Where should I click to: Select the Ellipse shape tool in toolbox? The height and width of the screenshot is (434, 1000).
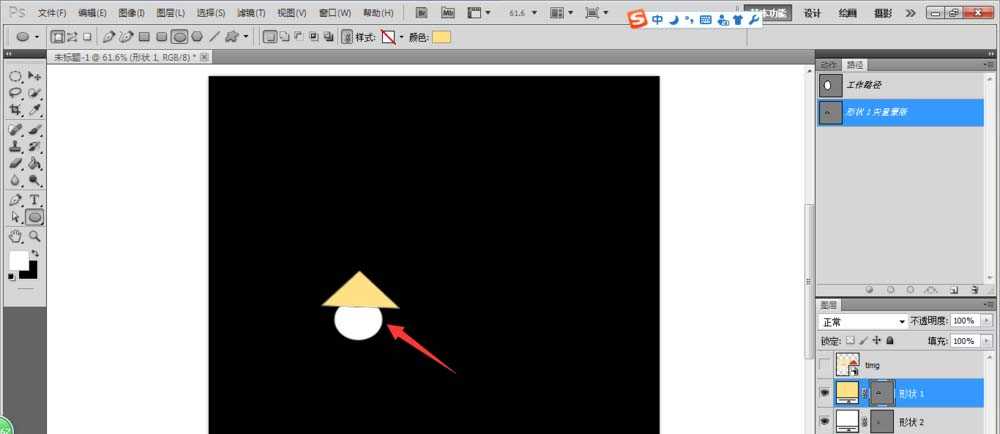(x=35, y=217)
